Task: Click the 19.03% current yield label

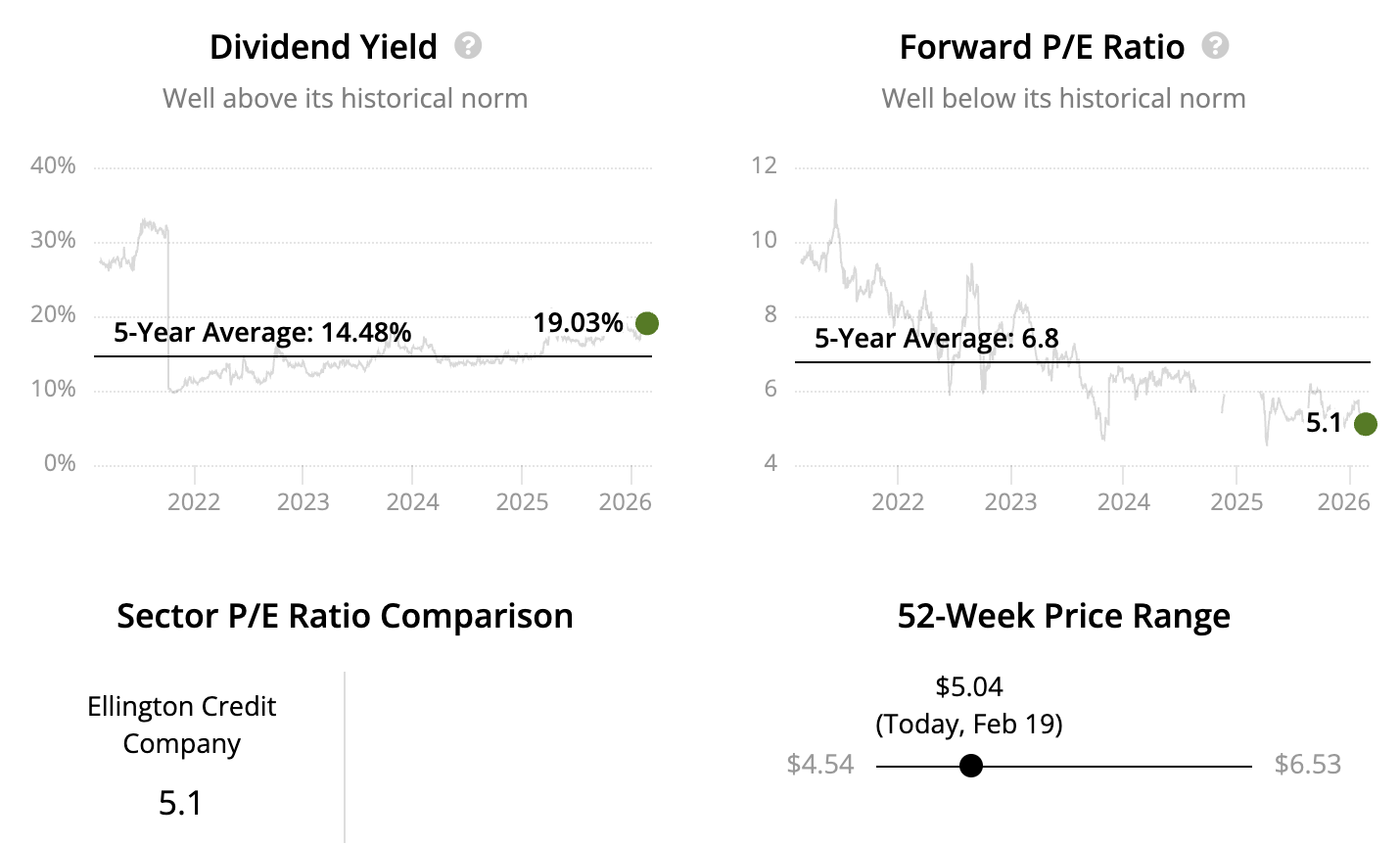Action: click(x=578, y=322)
